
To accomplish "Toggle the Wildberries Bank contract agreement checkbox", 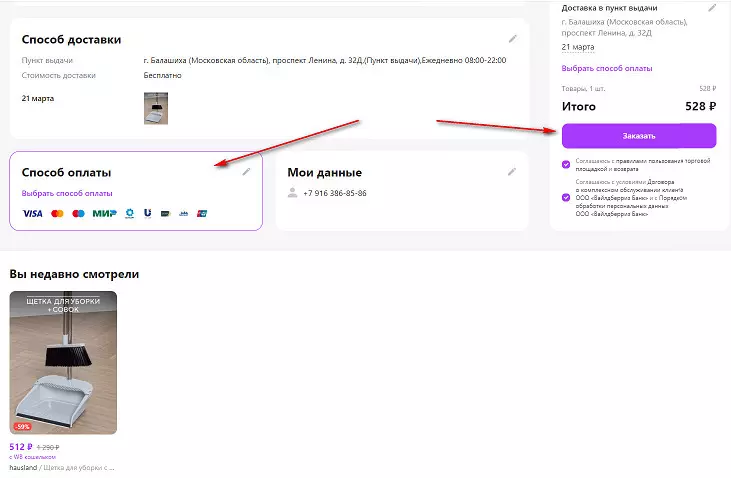I will coord(566,197).
